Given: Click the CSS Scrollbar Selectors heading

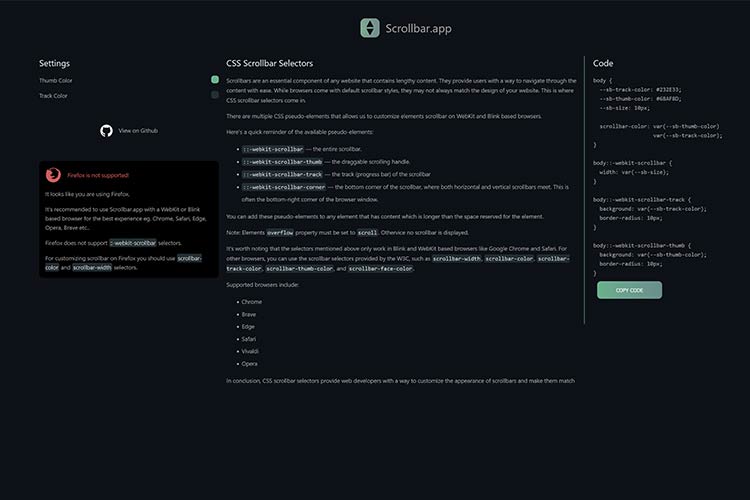Looking at the screenshot, I should click(x=269, y=63).
